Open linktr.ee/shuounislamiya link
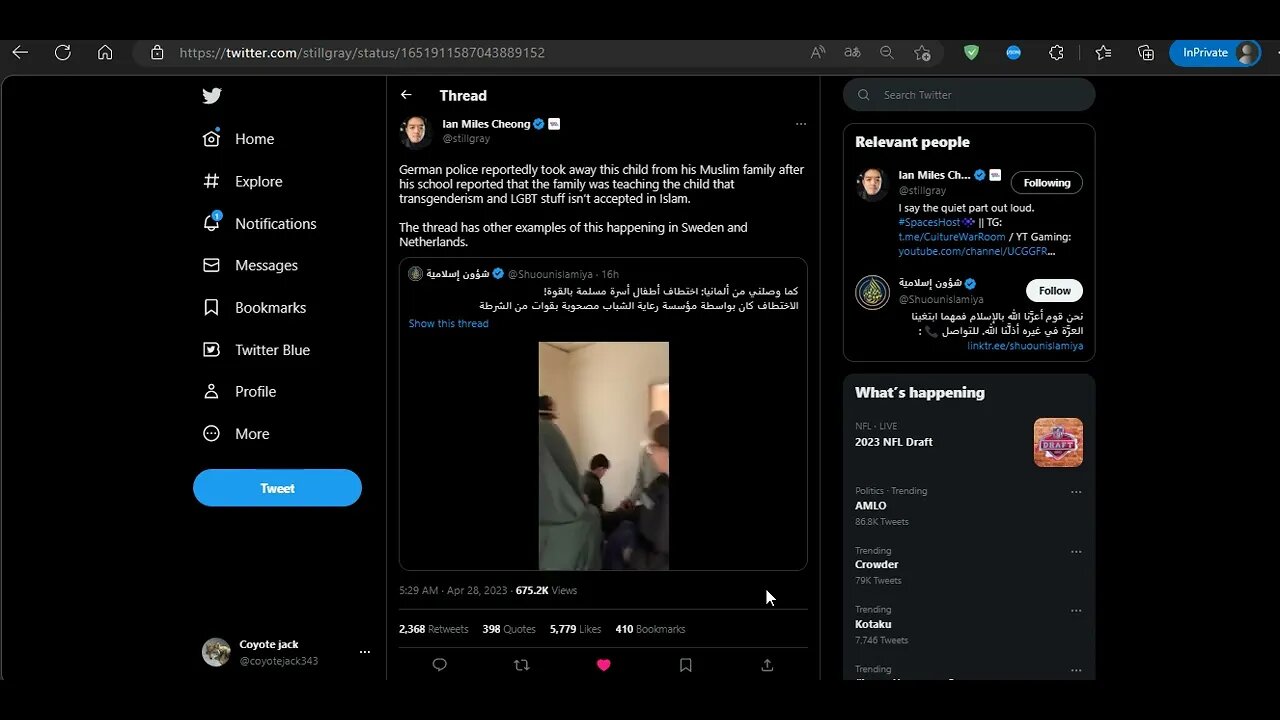 click(1025, 346)
